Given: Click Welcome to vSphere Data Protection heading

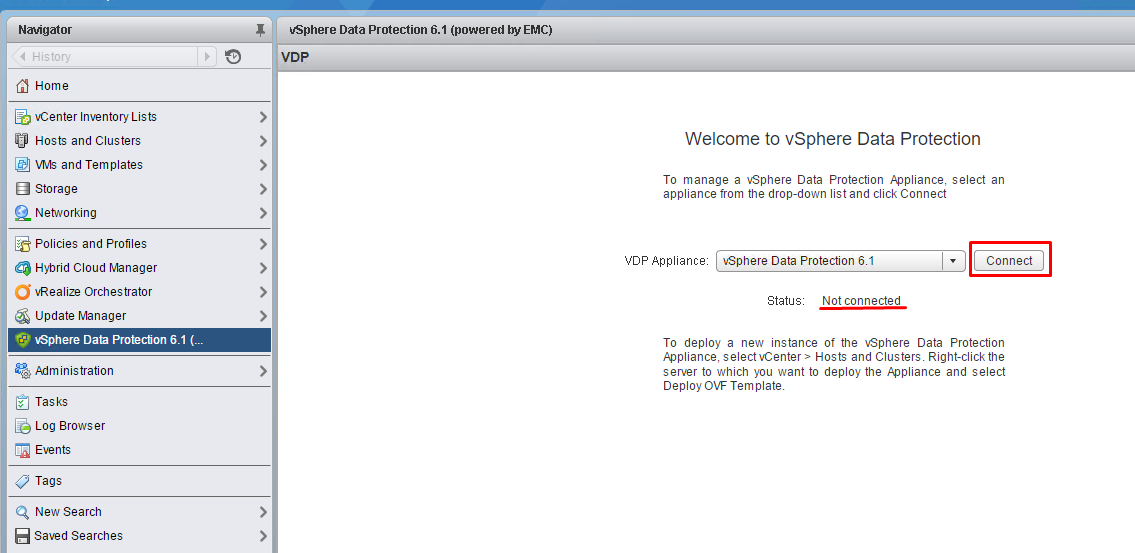Looking at the screenshot, I should 832,139.
